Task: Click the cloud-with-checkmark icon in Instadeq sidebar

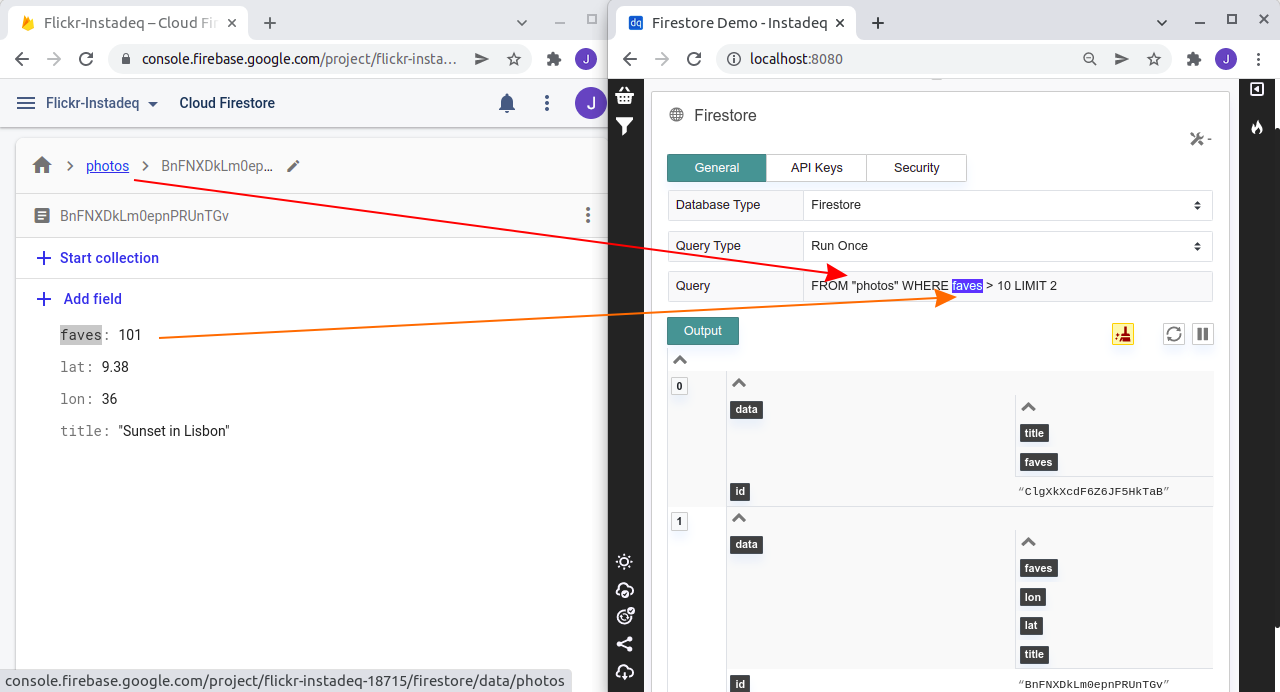Action: tap(625, 589)
